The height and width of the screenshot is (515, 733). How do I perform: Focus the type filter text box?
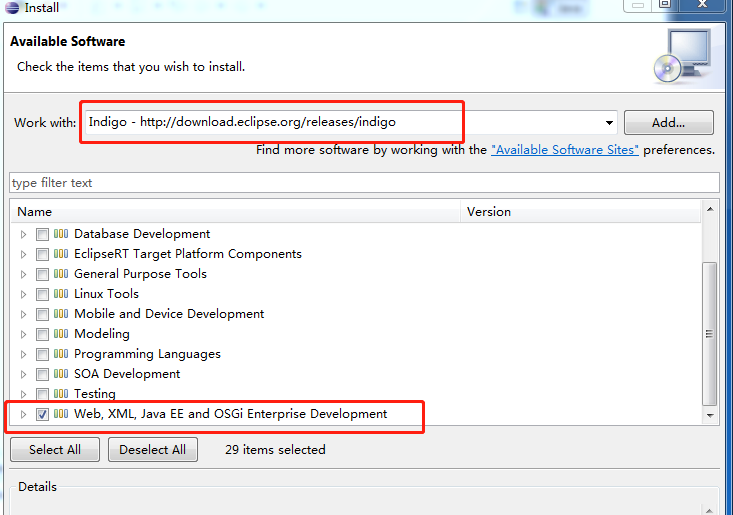[364, 183]
